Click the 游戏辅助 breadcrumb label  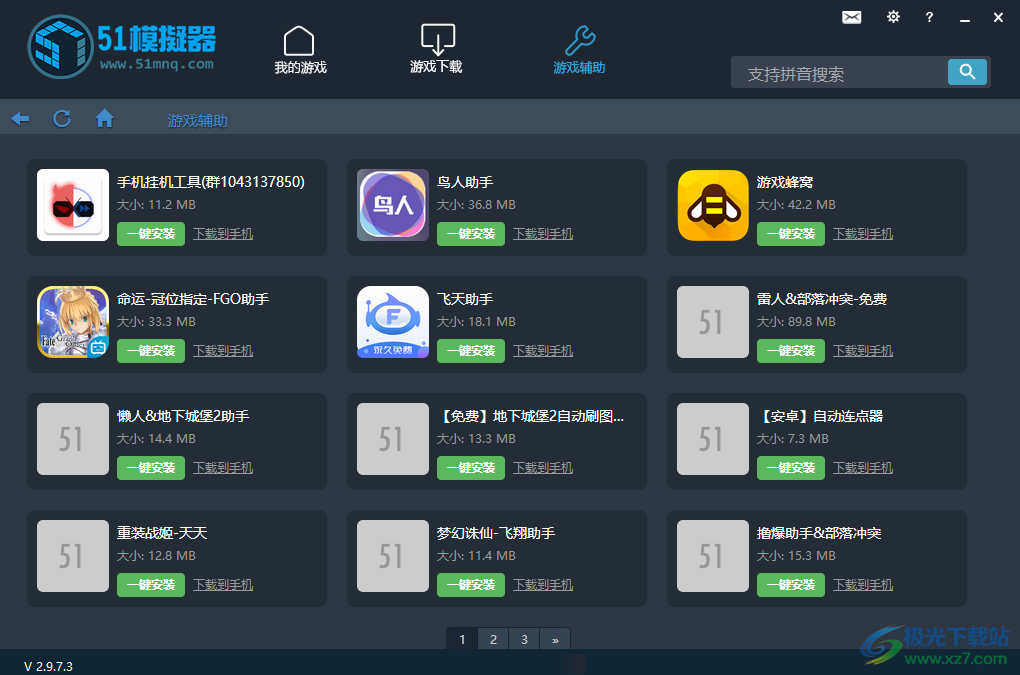197,121
